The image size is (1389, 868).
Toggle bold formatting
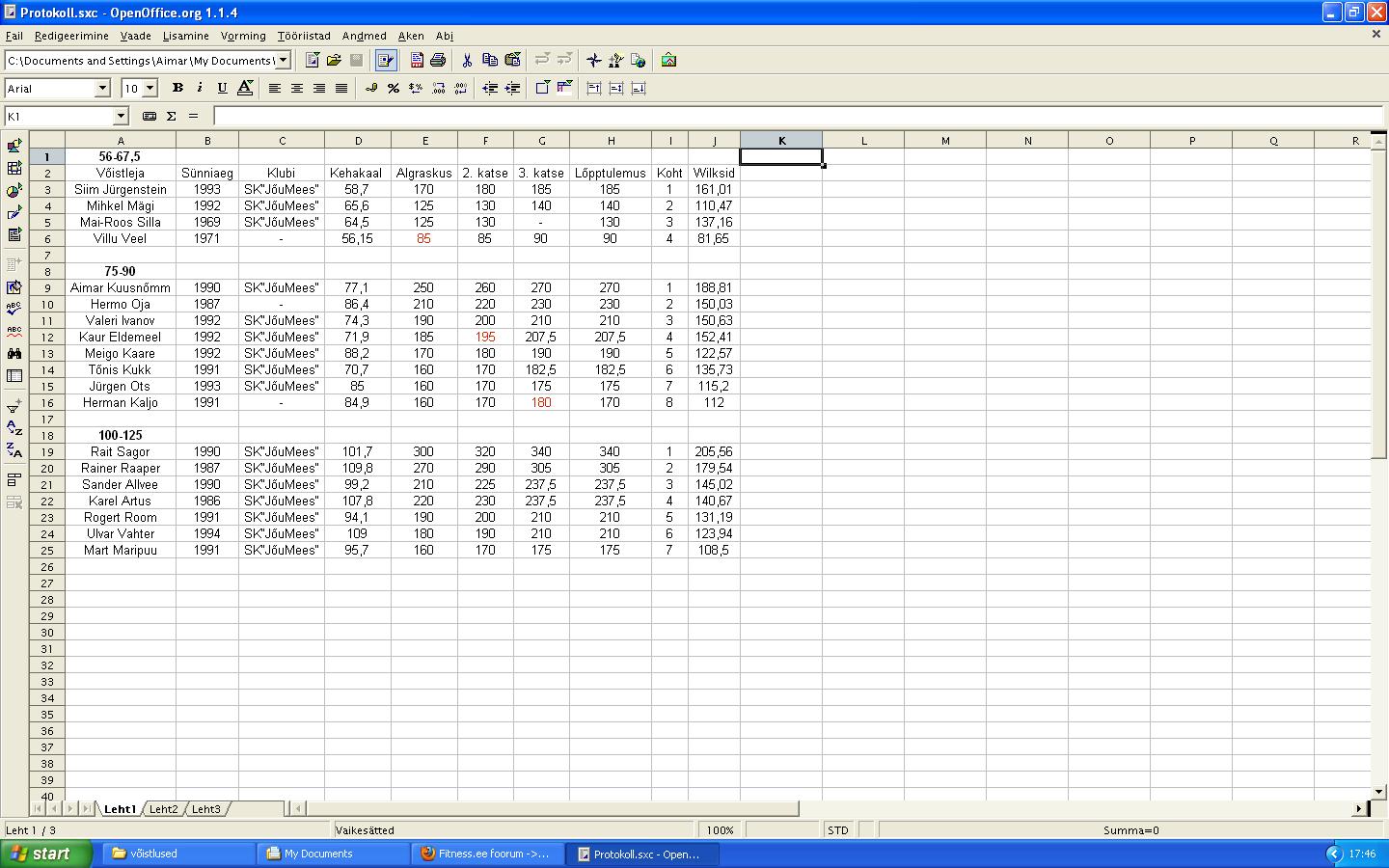click(177, 88)
